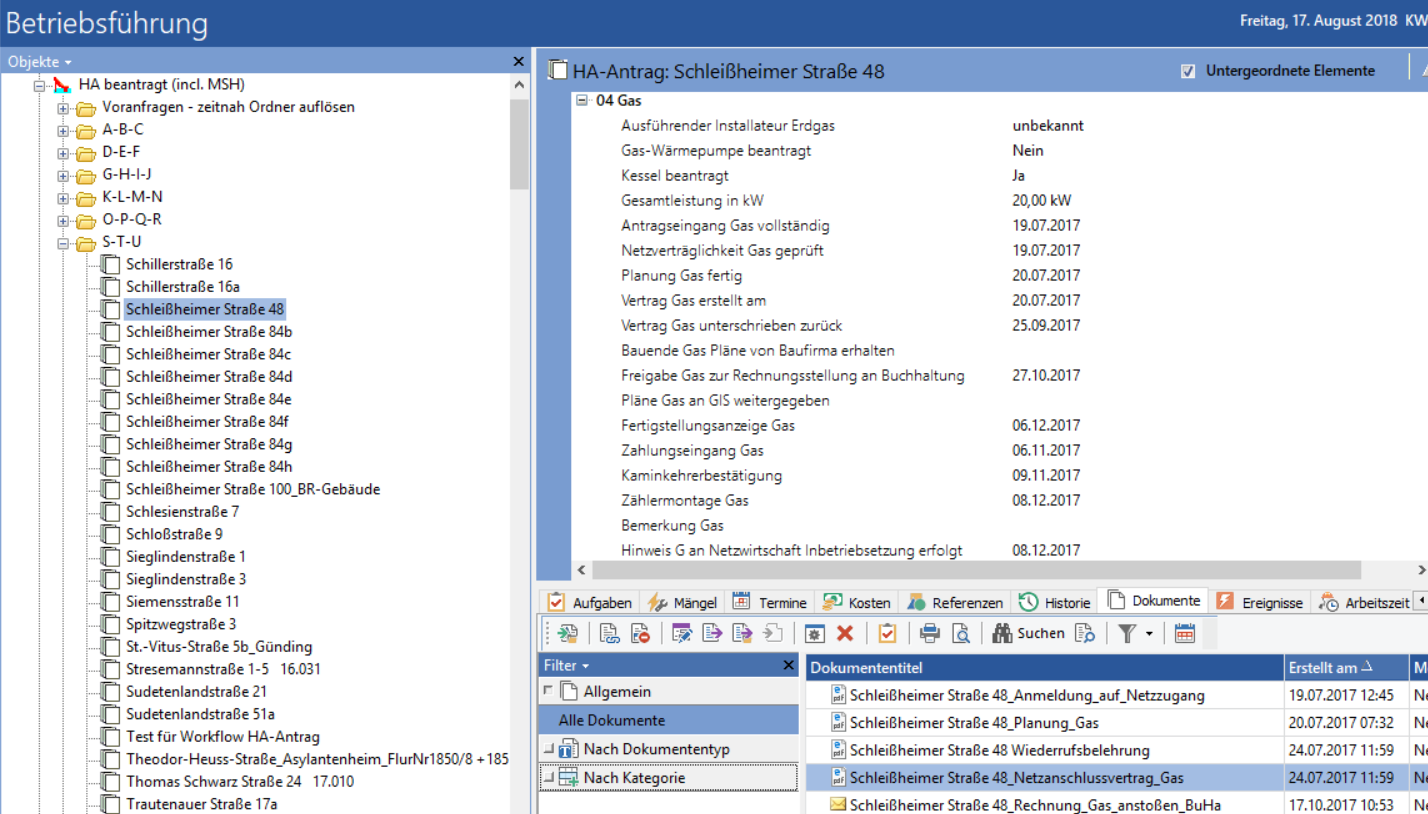
Task: Click the horizontal scrollbar under Gas details
Action: click(975, 569)
